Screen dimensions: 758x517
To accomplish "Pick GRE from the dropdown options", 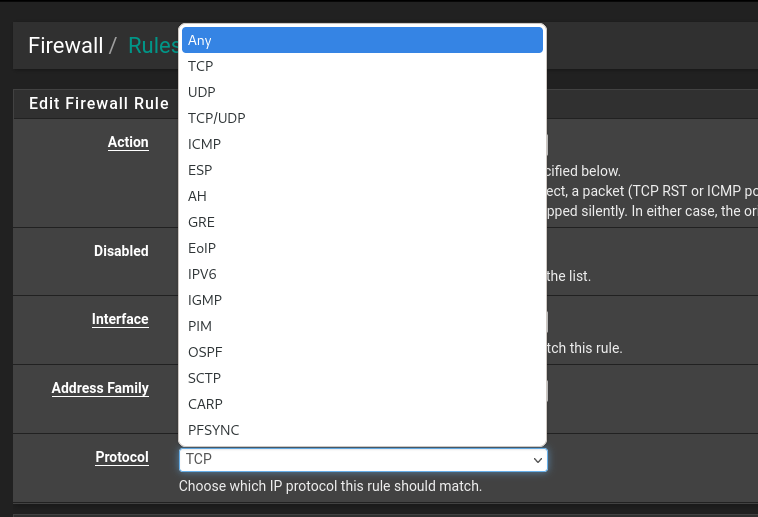I will click(362, 222).
